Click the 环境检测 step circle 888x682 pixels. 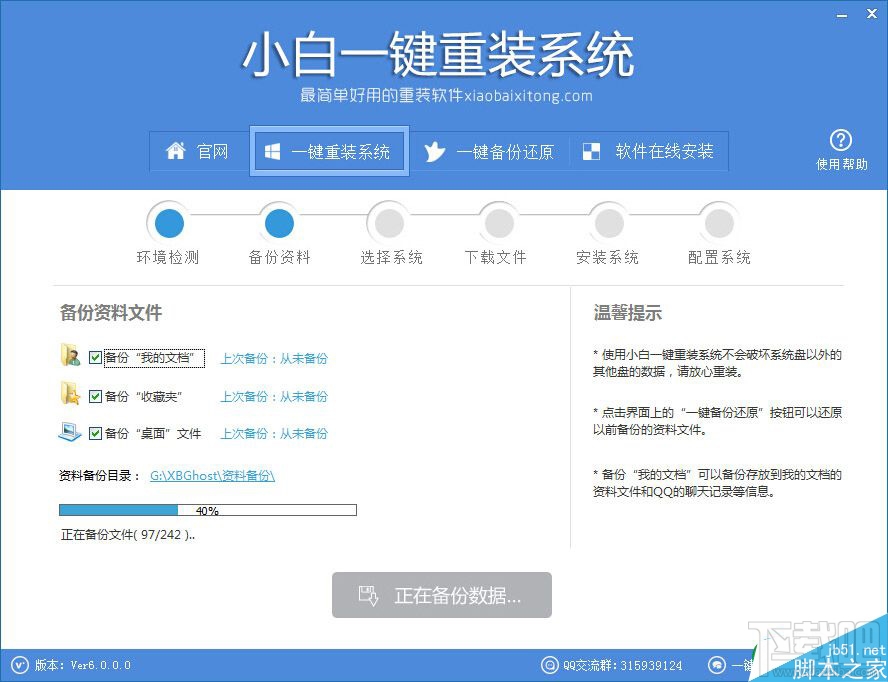169,224
